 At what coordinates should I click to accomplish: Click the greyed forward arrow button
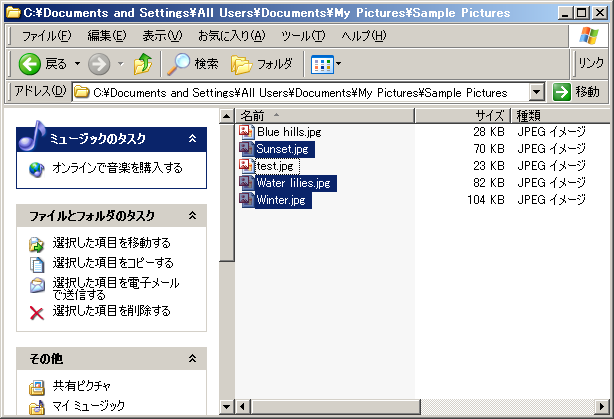99,64
